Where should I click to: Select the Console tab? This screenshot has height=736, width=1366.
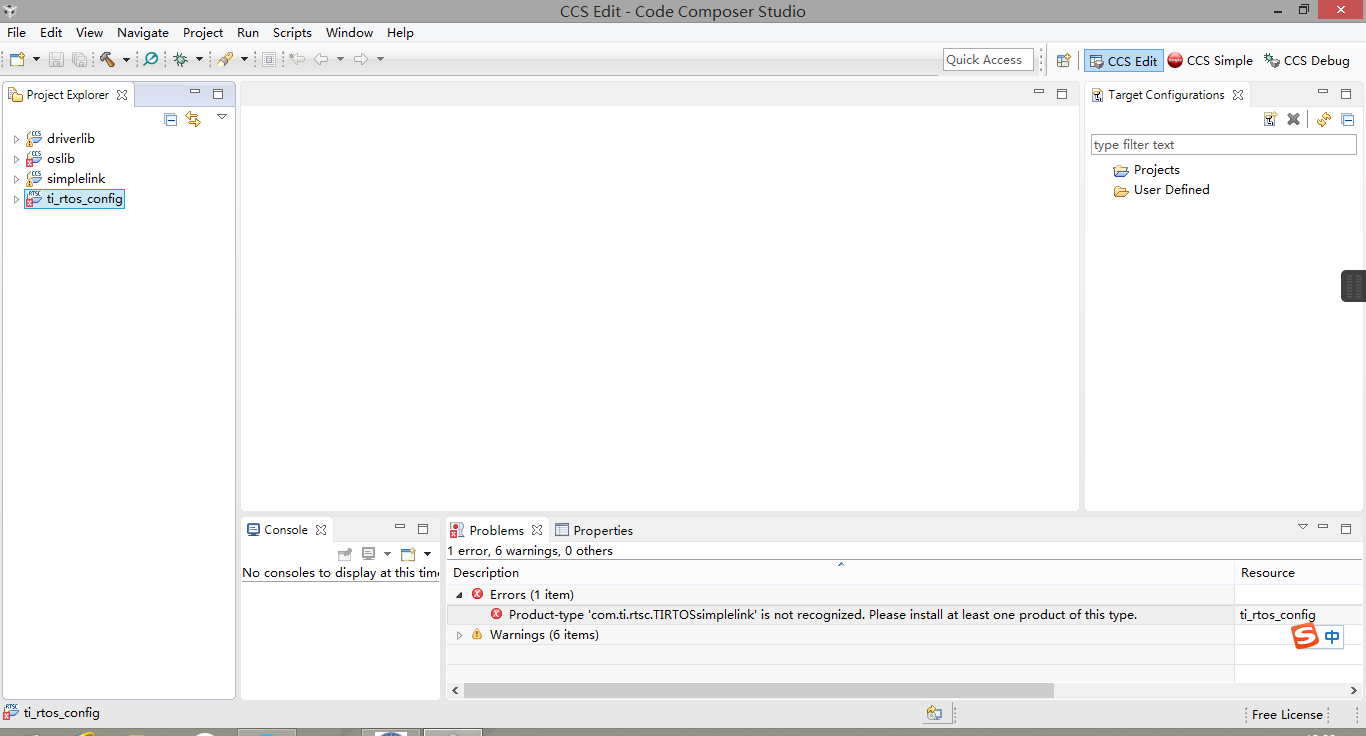click(x=286, y=530)
